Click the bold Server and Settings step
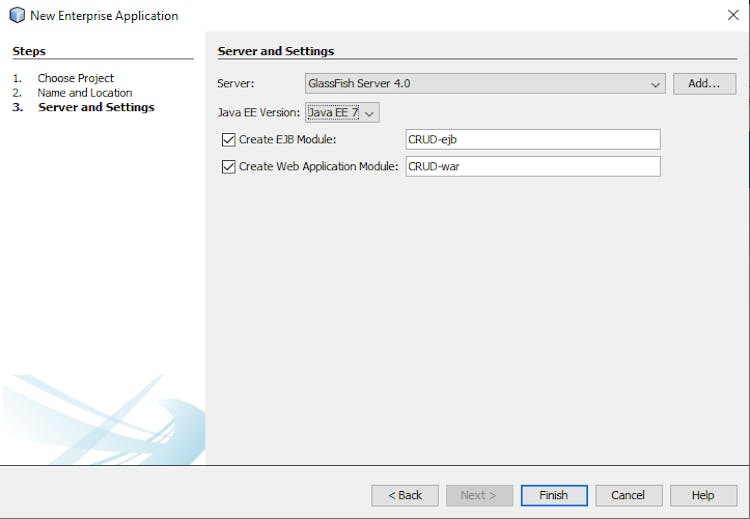 pyautogui.click(x=96, y=107)
